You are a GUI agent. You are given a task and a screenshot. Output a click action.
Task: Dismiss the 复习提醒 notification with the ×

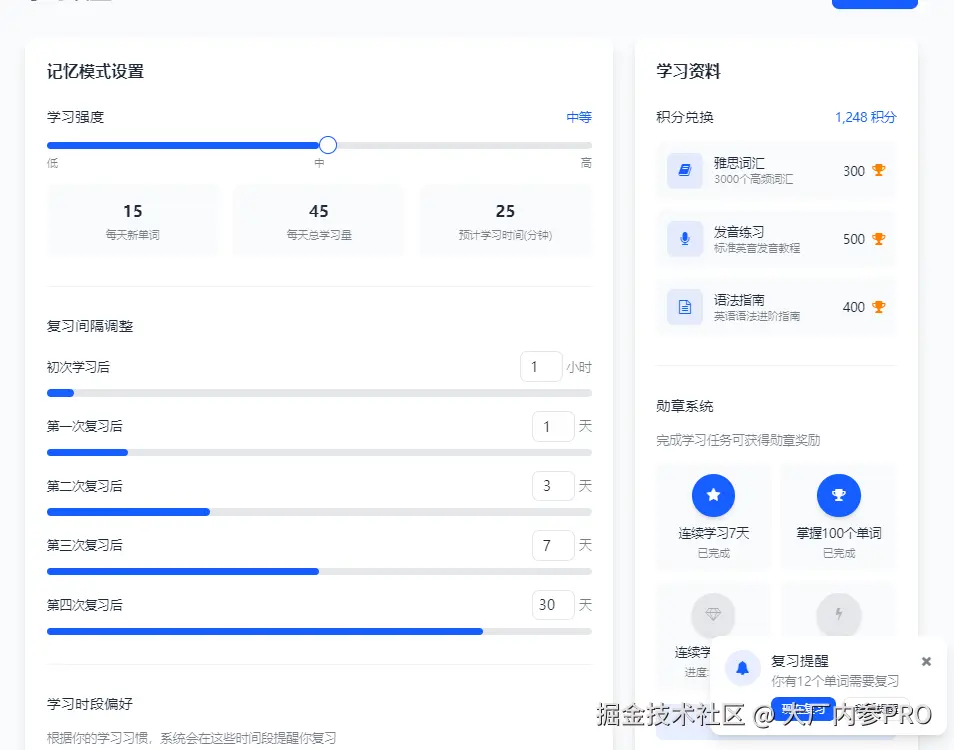point(926,660)
